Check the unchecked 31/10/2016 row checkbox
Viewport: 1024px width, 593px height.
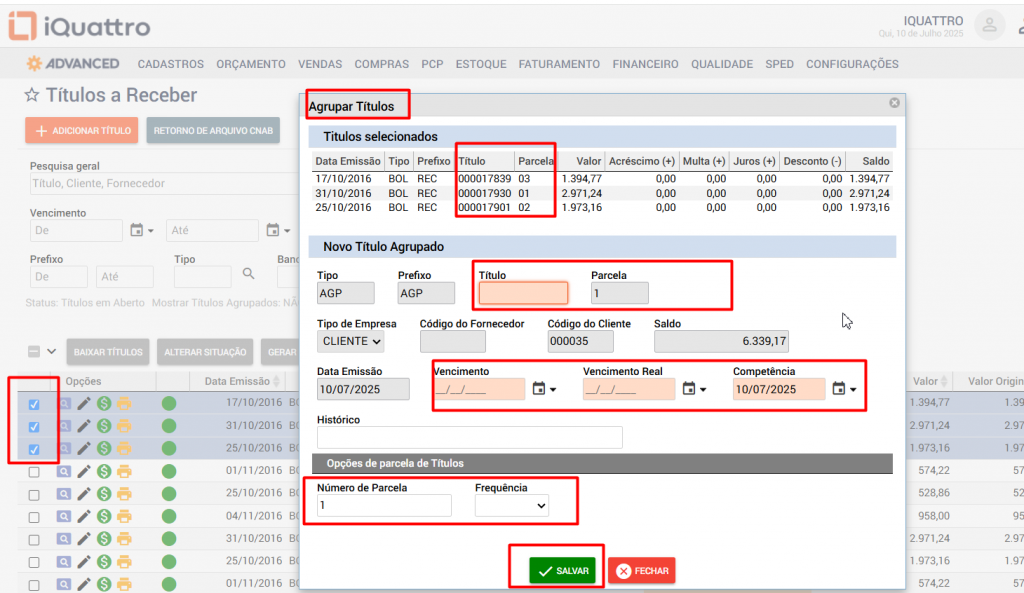click(x=34, y=539)
